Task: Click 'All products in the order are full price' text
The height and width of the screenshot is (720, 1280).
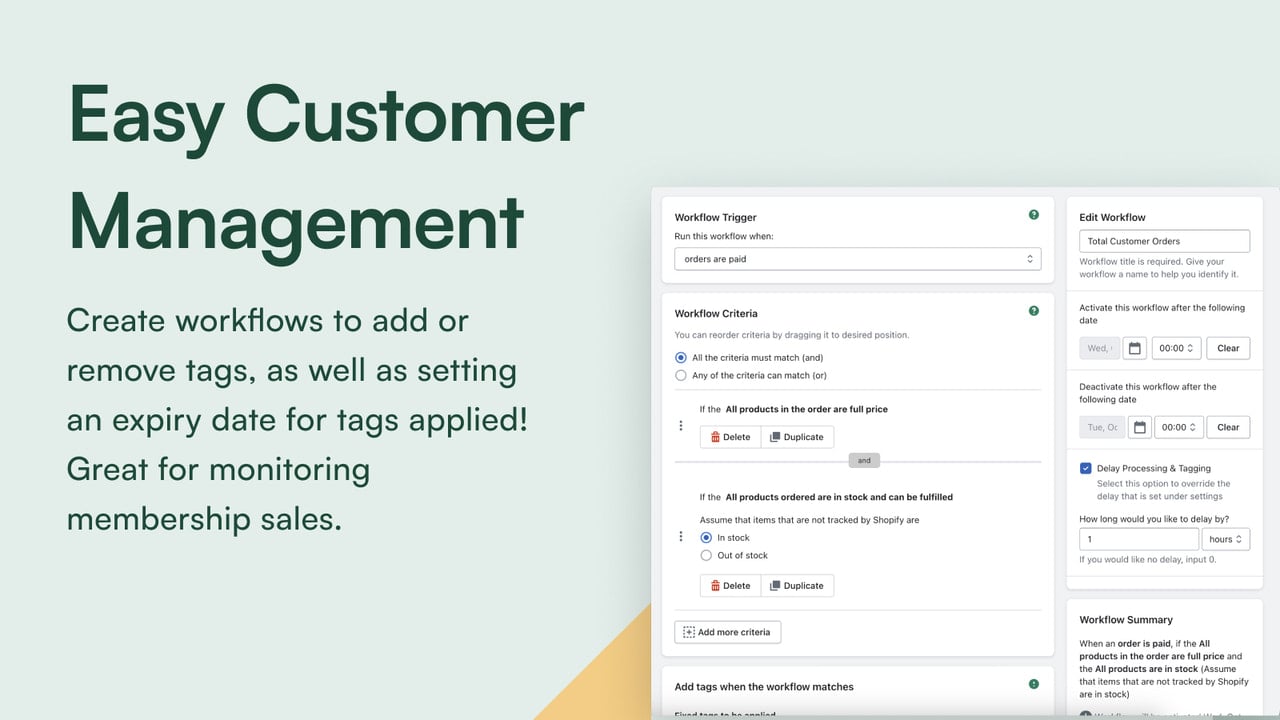Action: click(x=806, y=409)
